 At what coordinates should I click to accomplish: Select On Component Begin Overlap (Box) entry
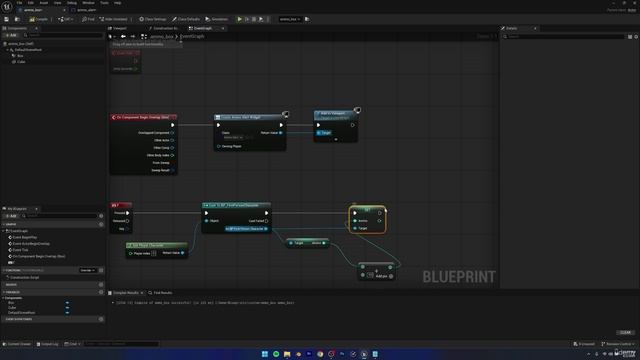pyautogui.click(x=39, y=256)
